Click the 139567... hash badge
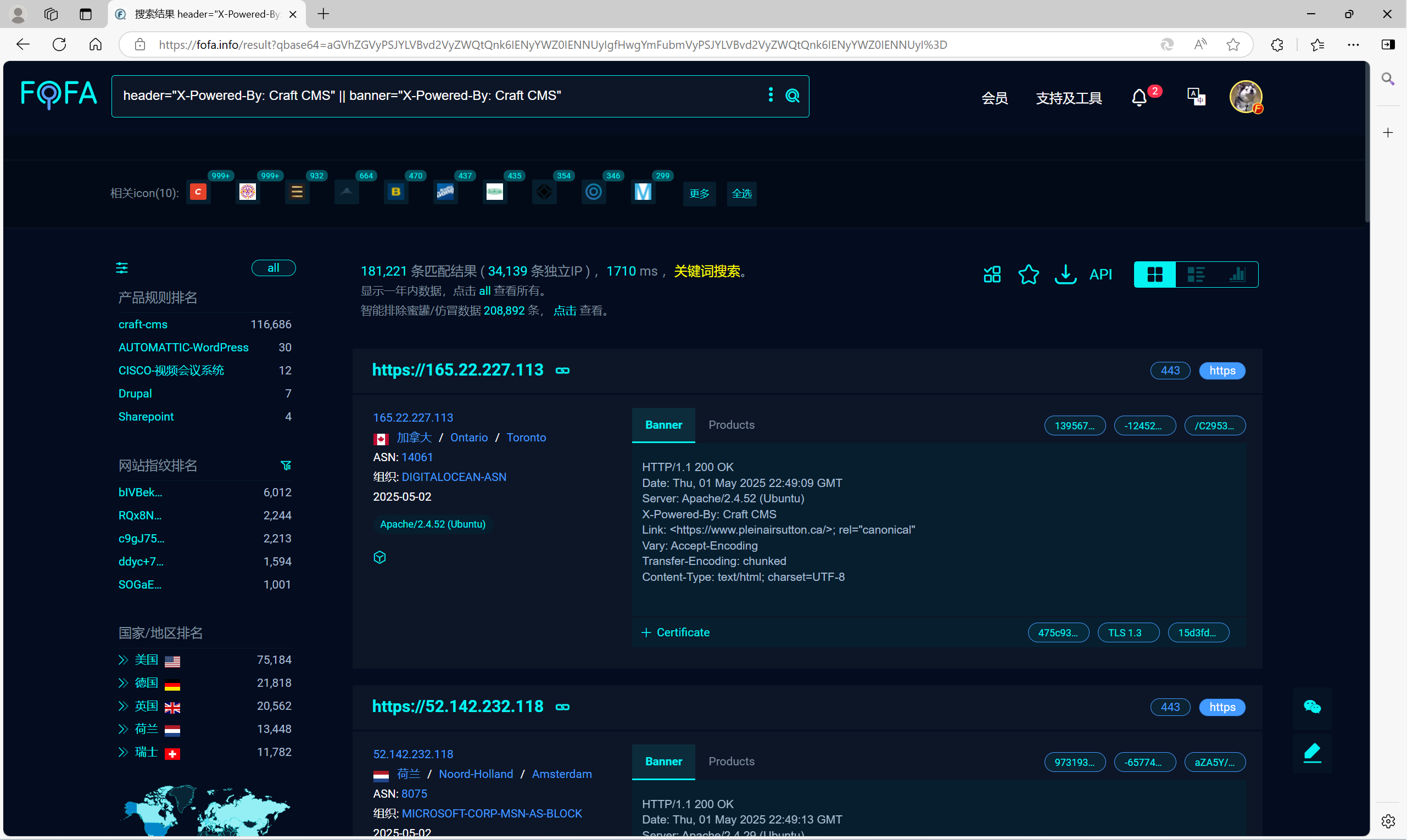This screenshot has height=840, width=1407. pos(1075,425)
